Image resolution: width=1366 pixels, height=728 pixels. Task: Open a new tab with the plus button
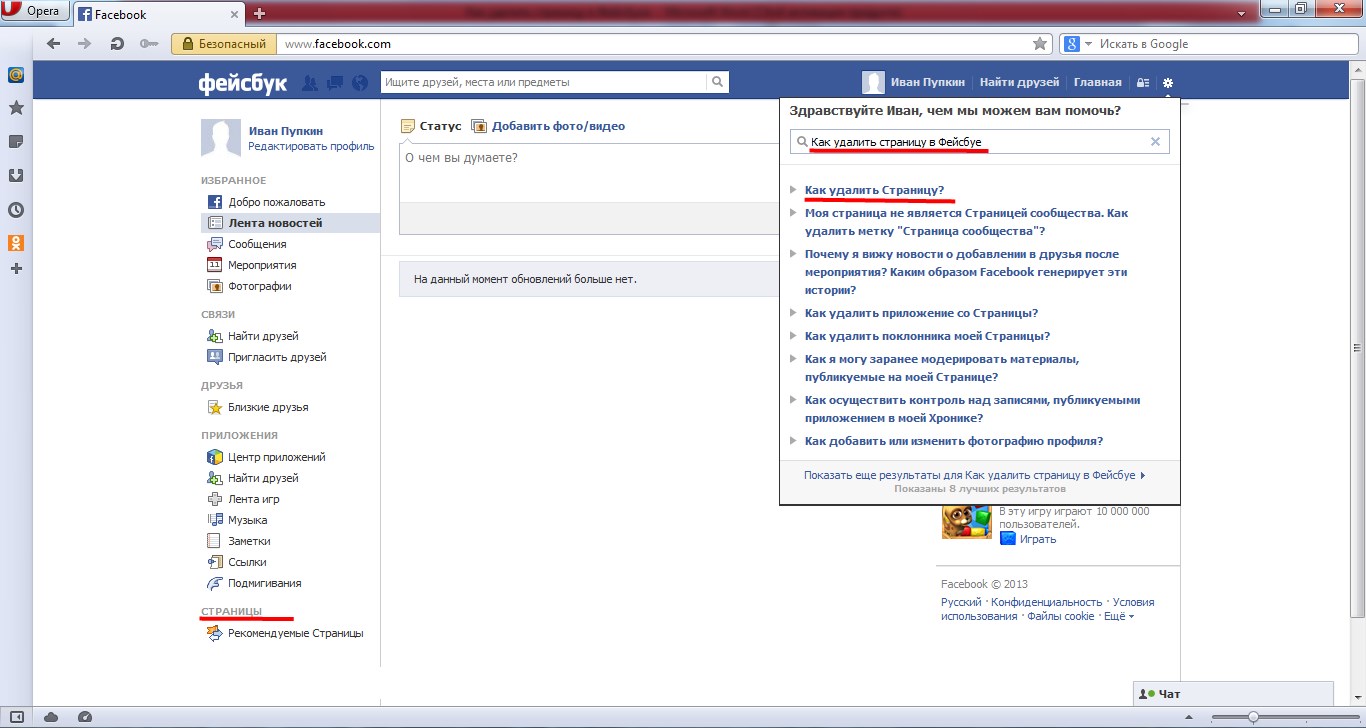tap(259, 14)
